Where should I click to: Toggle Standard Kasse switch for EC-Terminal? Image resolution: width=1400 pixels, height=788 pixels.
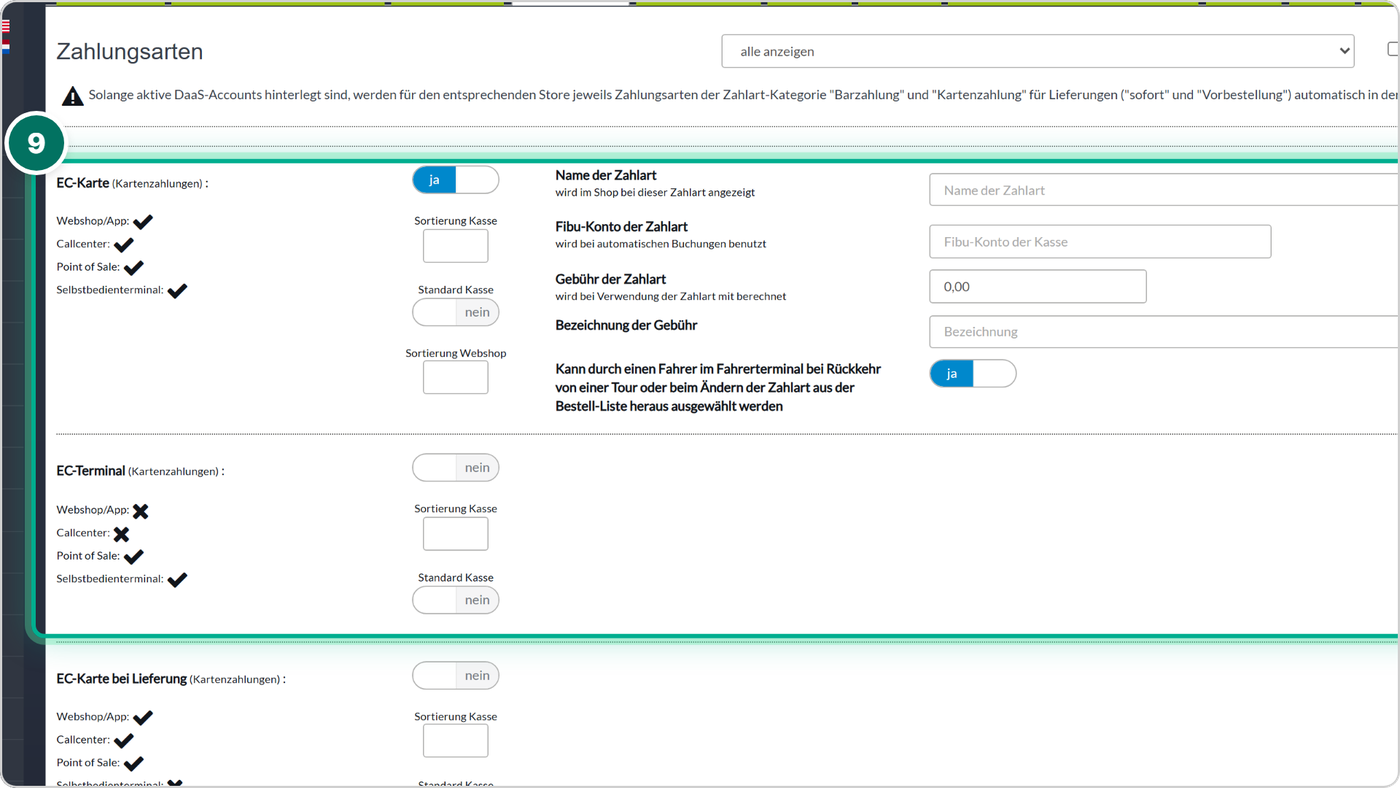tap(456, 600)
